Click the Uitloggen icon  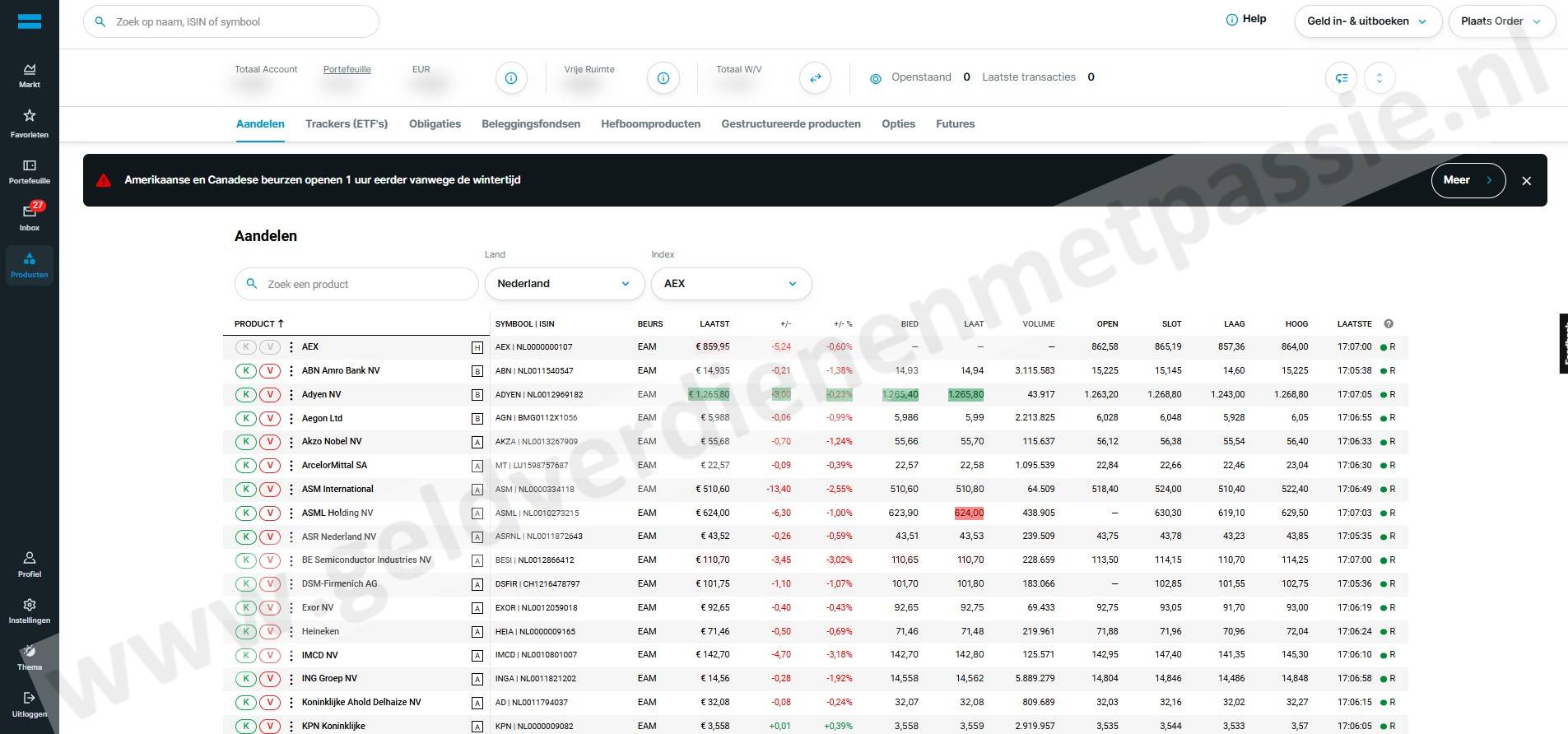pyautogui.click(x=30, y=704)
